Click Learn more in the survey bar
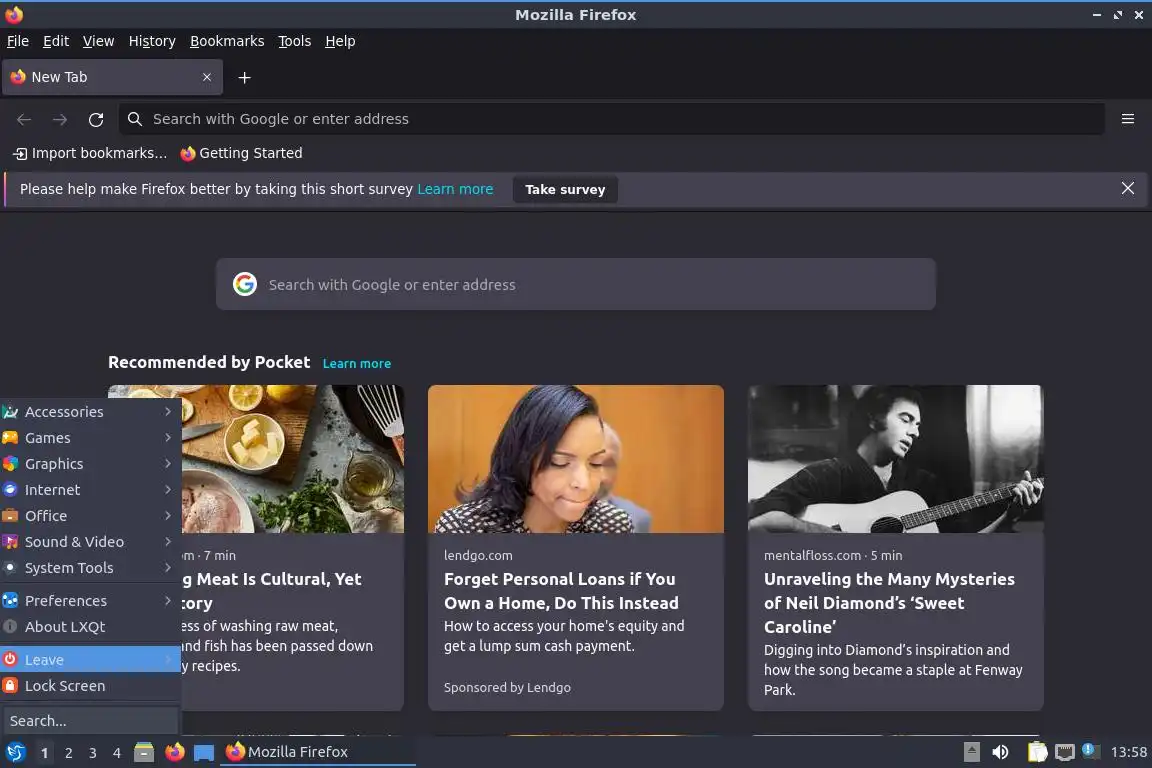The width and height of the screenshot is (1152, 768). tap(455, 189)
